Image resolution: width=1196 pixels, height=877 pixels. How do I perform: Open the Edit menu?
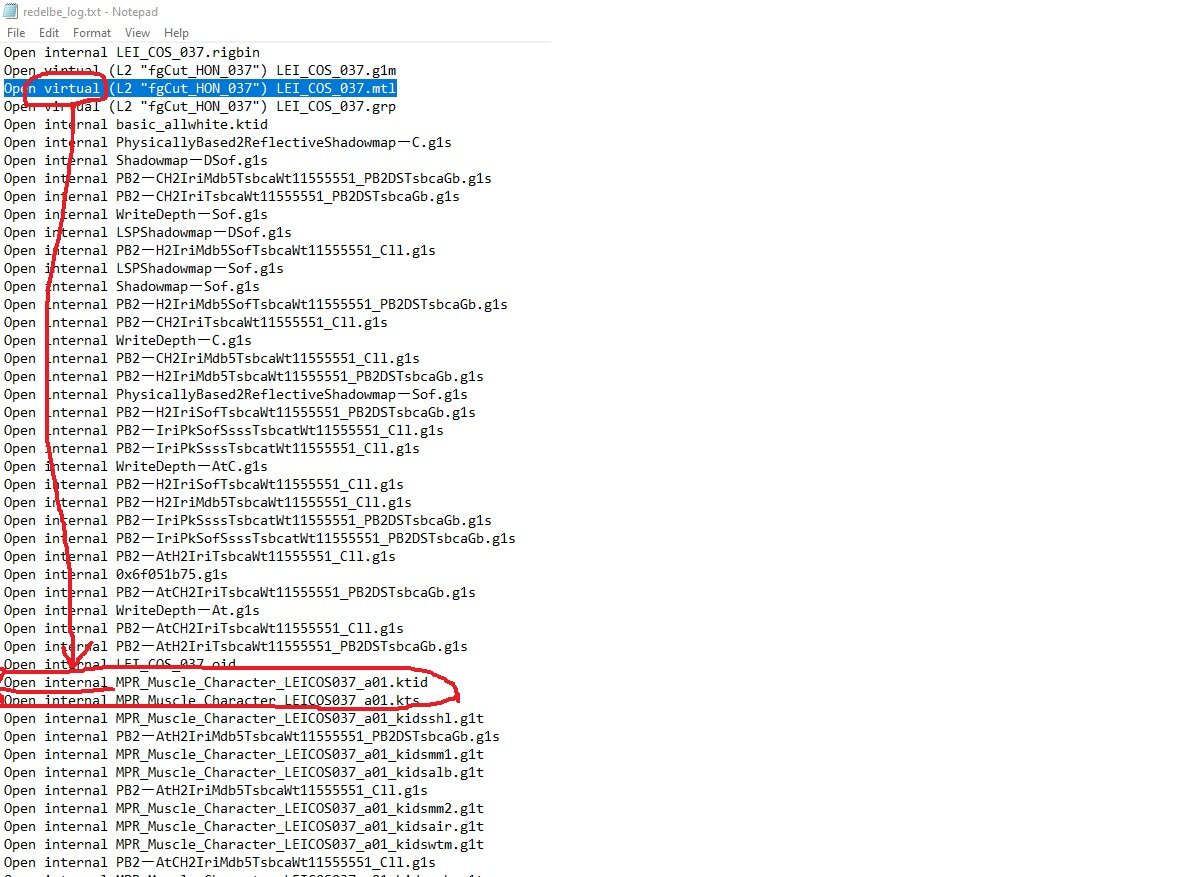[x=48, y=32]
